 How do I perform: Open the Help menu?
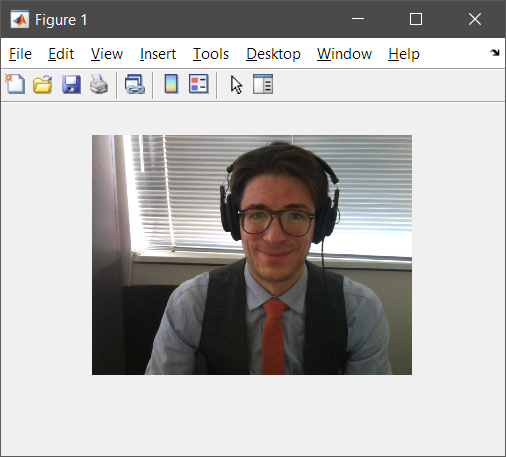click(404, 54)
